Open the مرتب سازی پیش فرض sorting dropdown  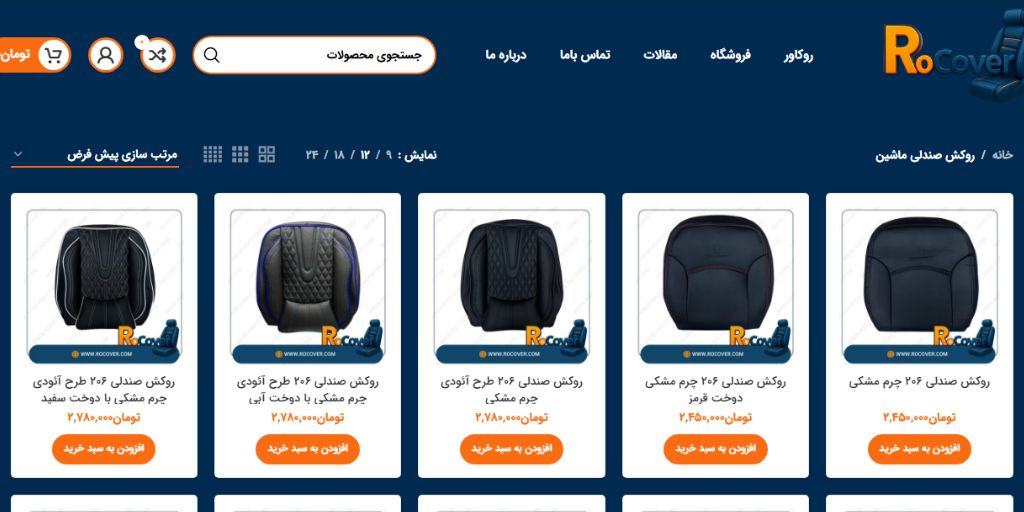point(95,155)
